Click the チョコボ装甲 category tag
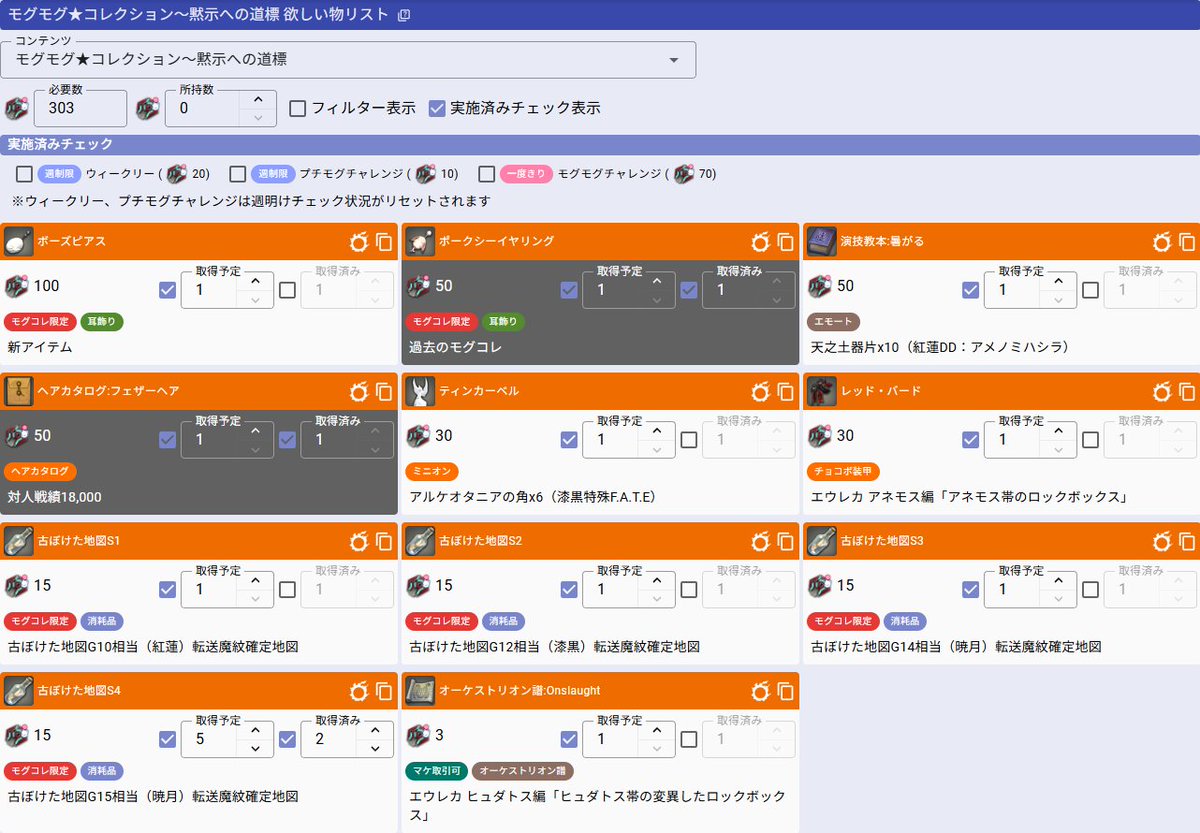Image resolution: width=1200 pixels, height=833 pixels. pos(843,471)
